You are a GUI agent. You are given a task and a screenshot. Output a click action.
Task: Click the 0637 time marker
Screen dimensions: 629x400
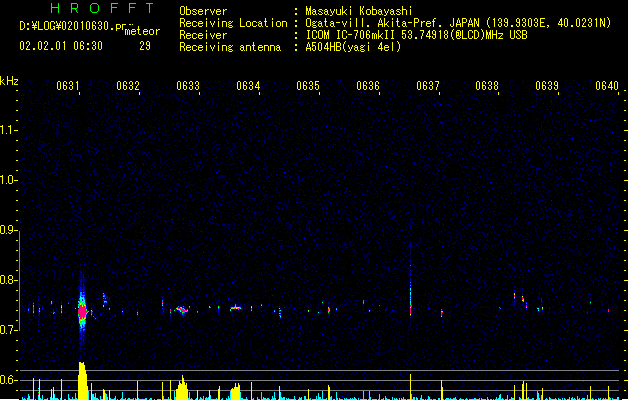pos(428,86)
